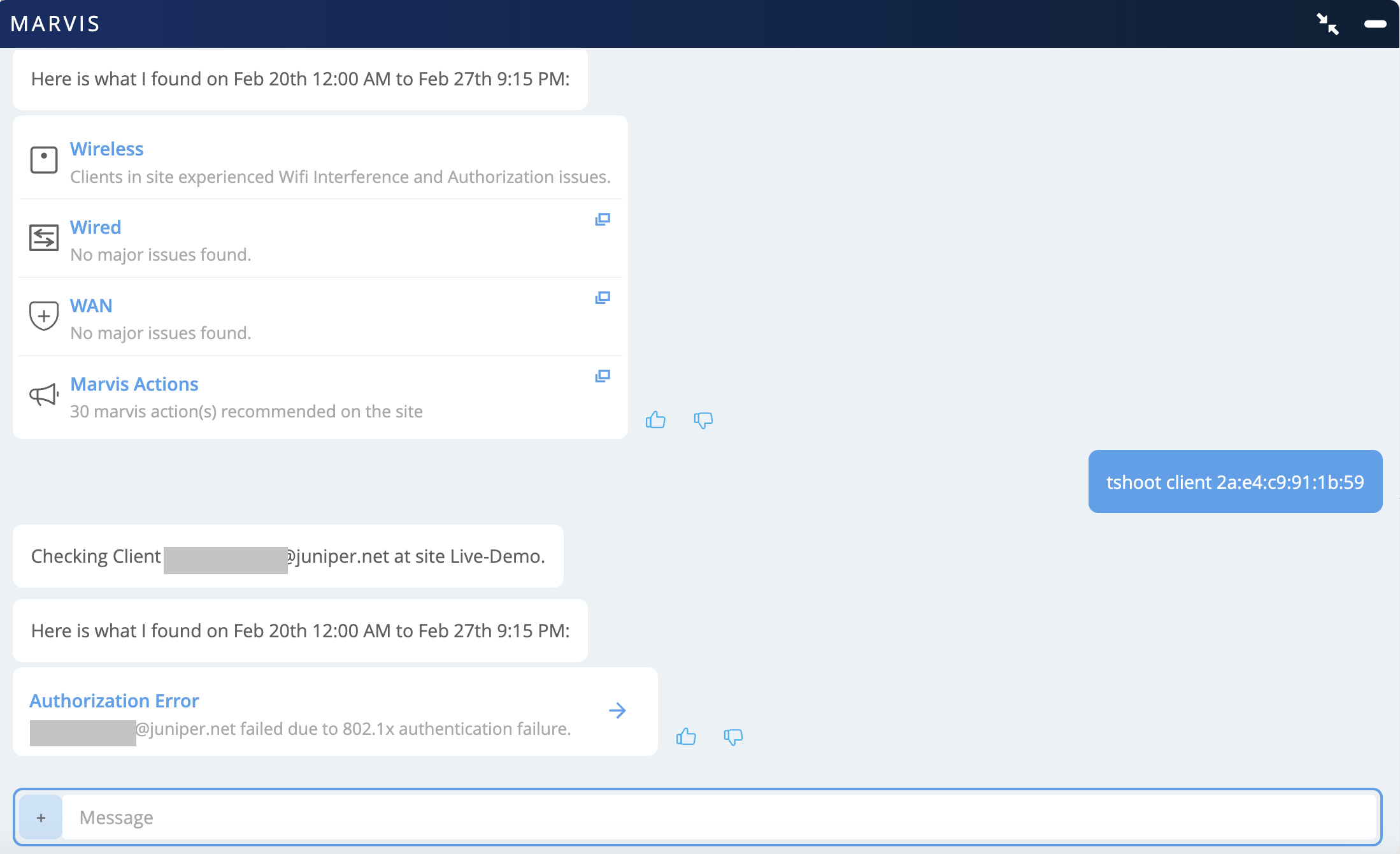The height and width of the screenshot is (854, 1400).
Task: Like the Authorization Error response
Action: 686,737
